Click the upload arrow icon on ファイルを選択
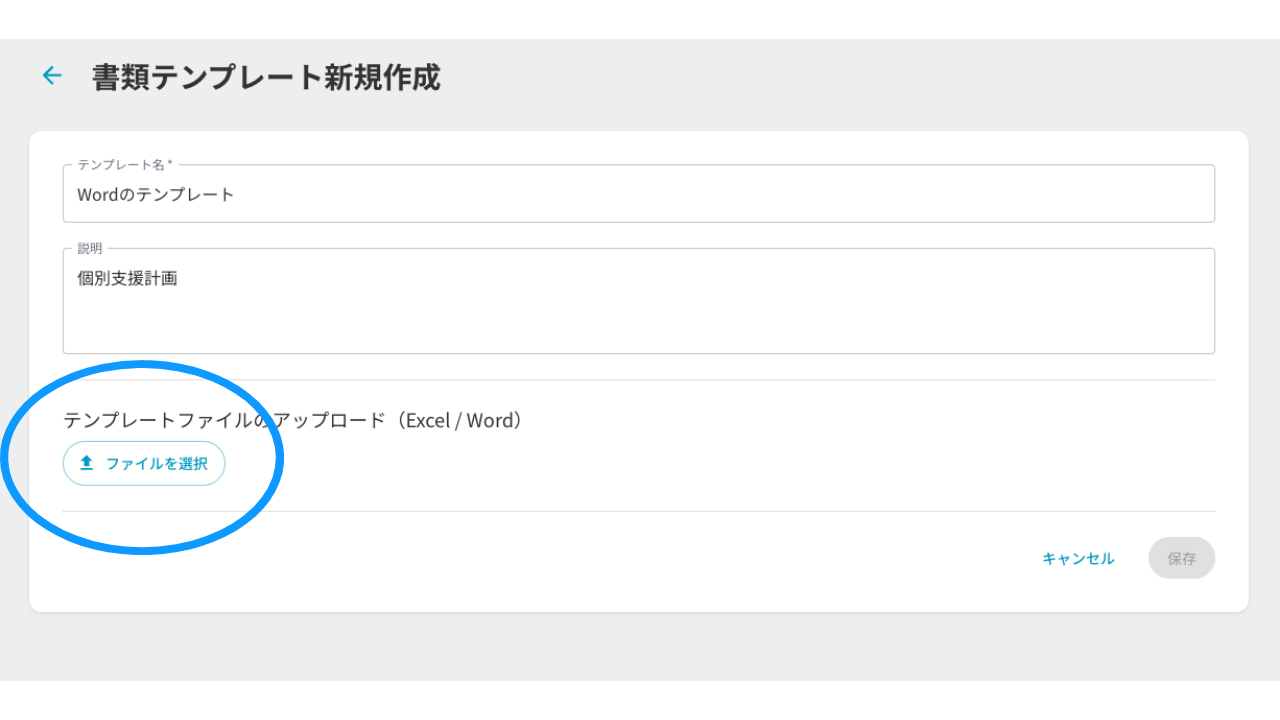The image size is (1280, 720). pyautogui.click(x=86, y=463)
